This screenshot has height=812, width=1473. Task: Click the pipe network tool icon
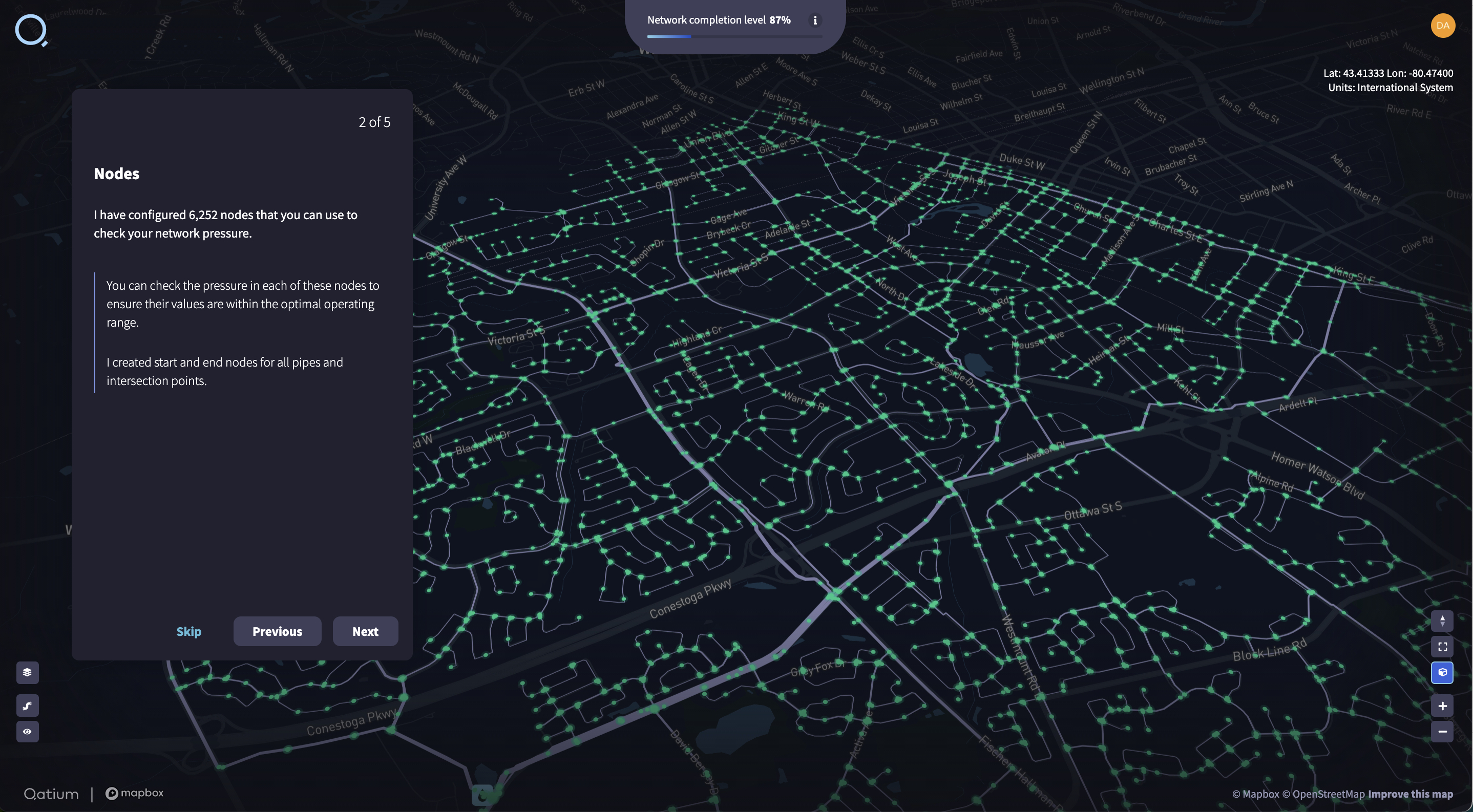coord(27,705)
